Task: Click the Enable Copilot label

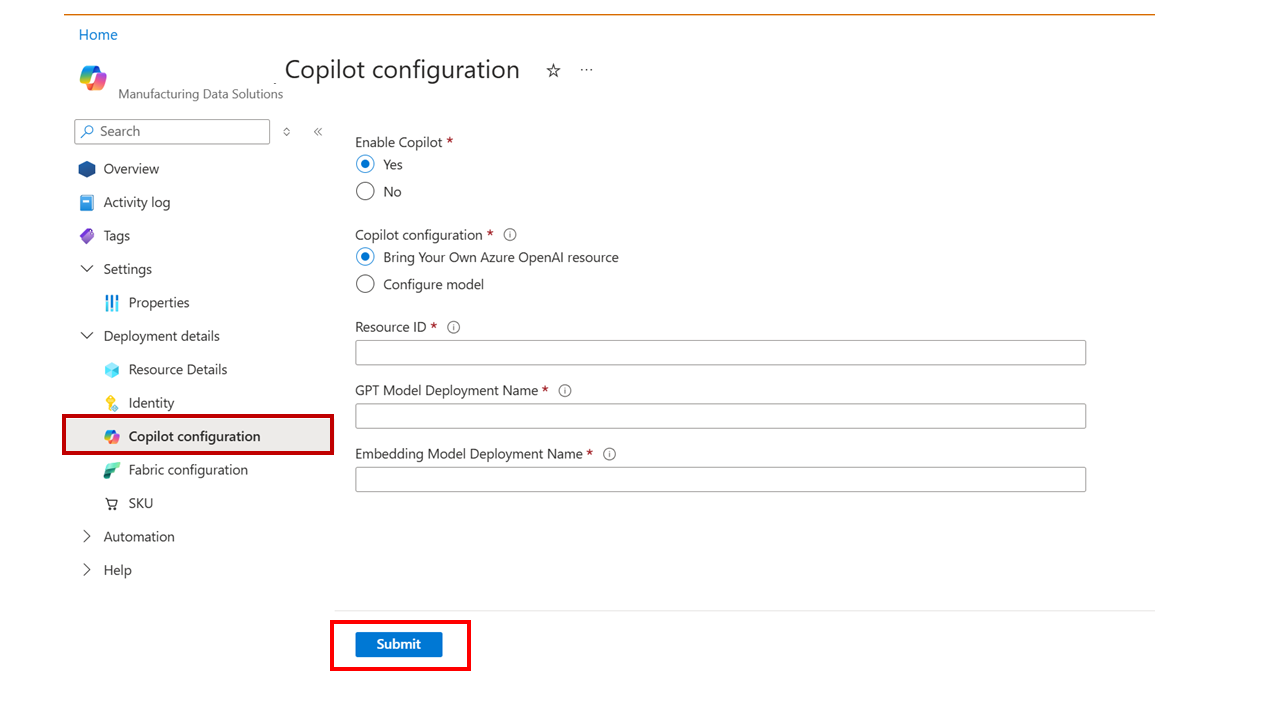Action: click(399, 142)
